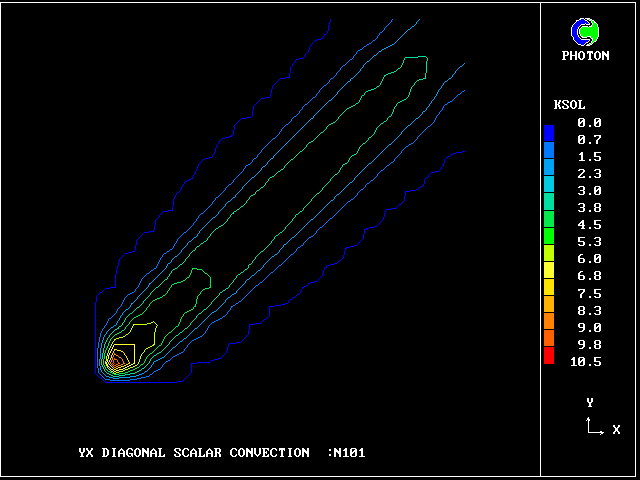Click the 'YX DIAGONAL SCALAR CONVECTION' title text
The height and width of the screenshot is (480, 640).
pyautogui.click(x=193, y=453)
